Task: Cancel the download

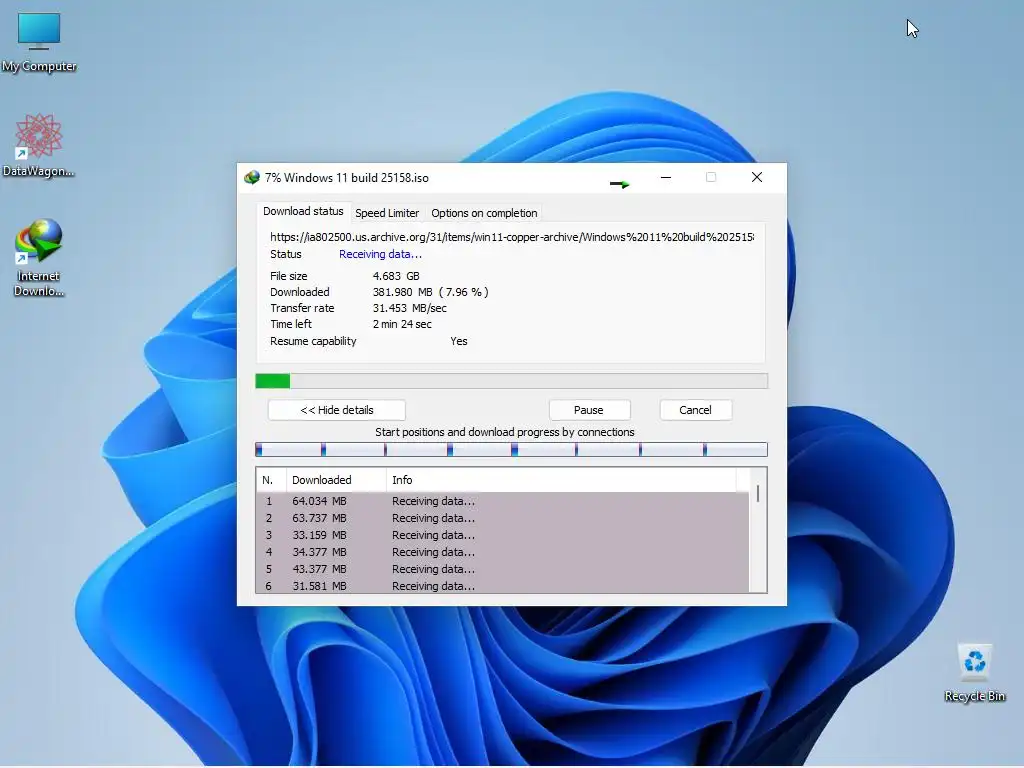Action: pyautogui.click(x=695, y=410)
